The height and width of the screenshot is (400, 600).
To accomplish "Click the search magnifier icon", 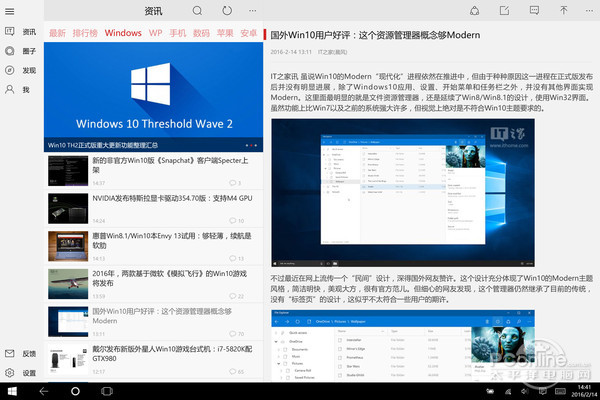I will click(x=197, y=11).
